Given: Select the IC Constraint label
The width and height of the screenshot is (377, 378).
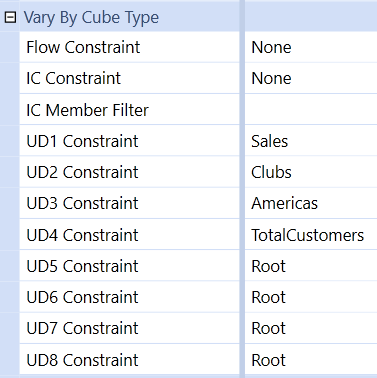Looking at the screenshot, I should 74,78.
